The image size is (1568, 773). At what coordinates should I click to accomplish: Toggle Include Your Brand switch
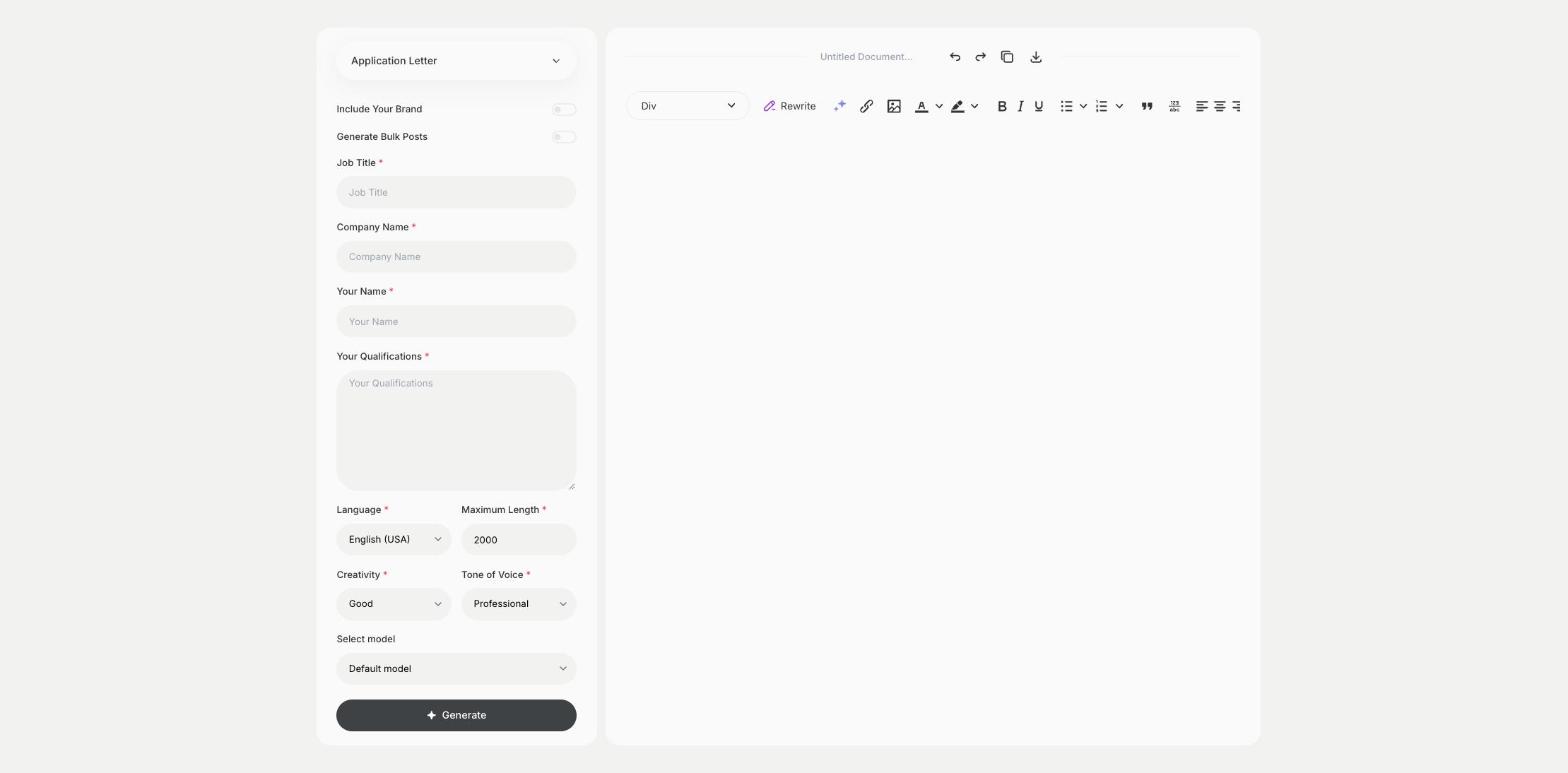(564, 110)
